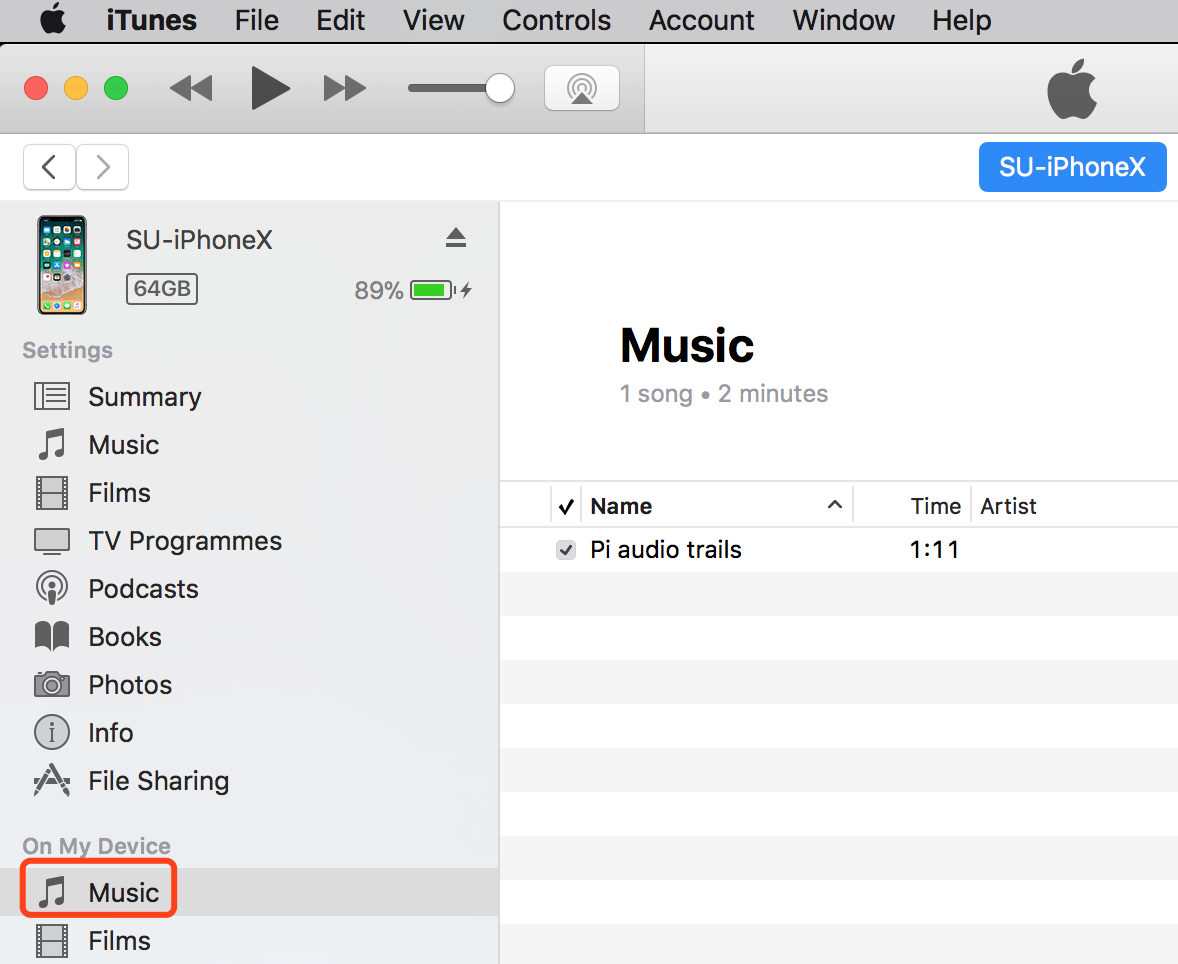Click the 1:11 time value
This screenshot has width=1178, height=964.
[x=934, y=550]
